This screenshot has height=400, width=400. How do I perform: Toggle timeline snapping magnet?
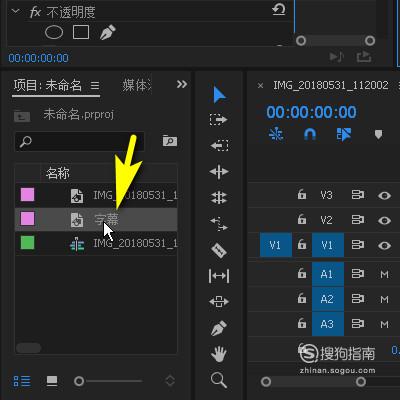tap(310, 134)
